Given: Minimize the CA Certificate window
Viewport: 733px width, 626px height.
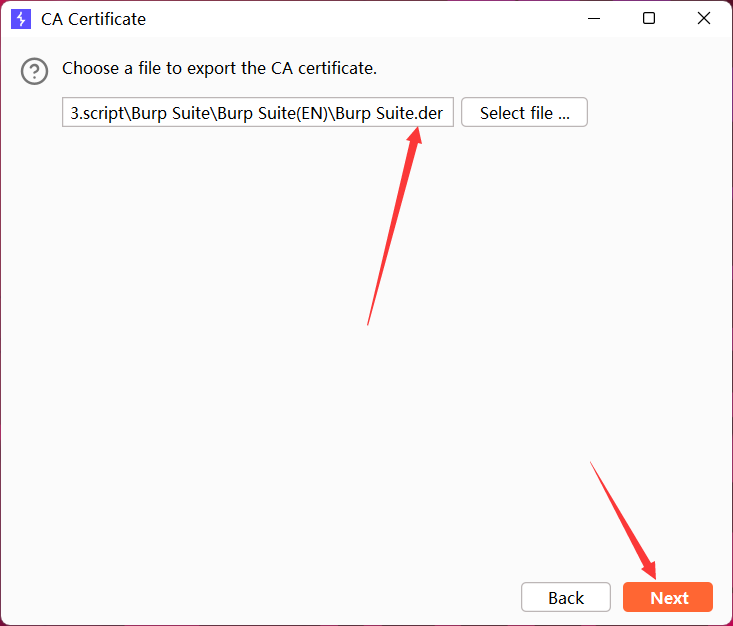Looking at the screenshot, I should click(x=594, y=19).
